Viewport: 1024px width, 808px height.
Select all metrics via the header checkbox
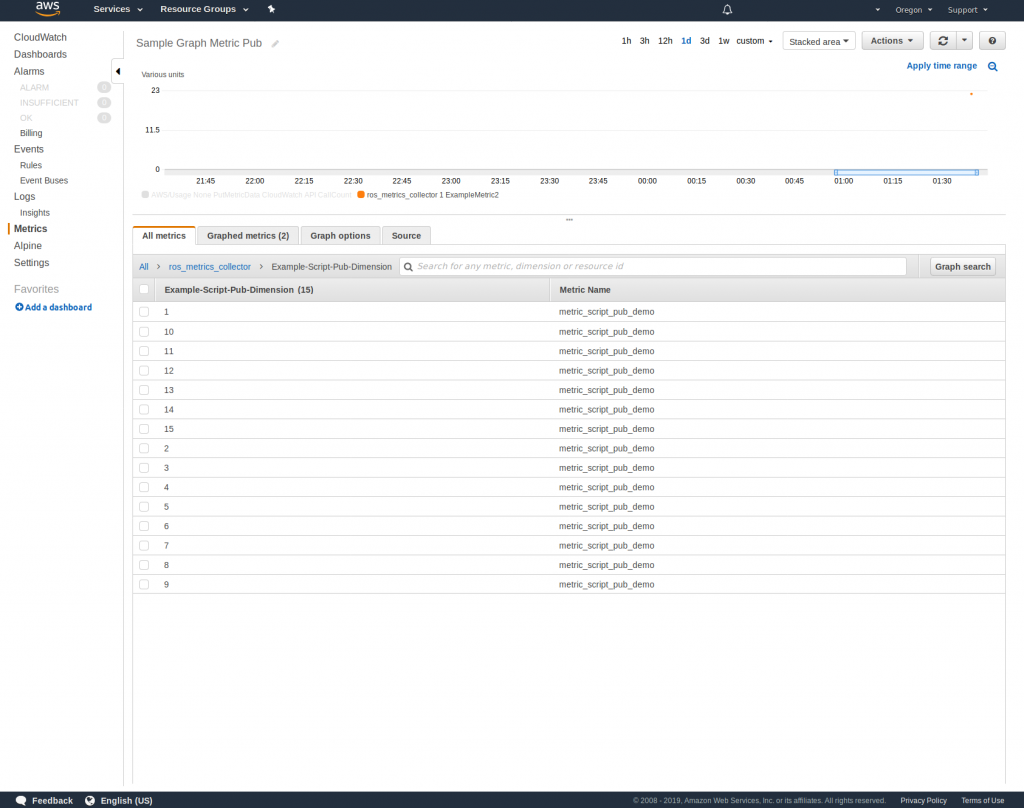(x=143, y=289)
